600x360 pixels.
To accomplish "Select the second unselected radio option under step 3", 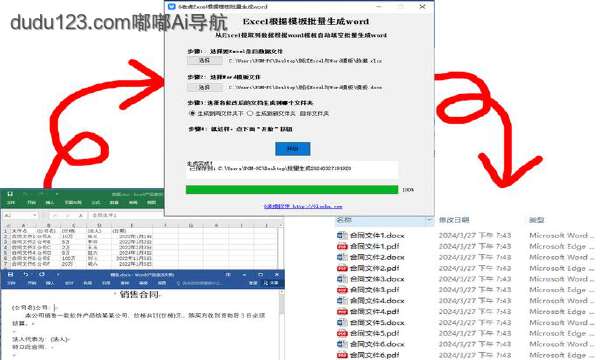I will pos(250,114).
